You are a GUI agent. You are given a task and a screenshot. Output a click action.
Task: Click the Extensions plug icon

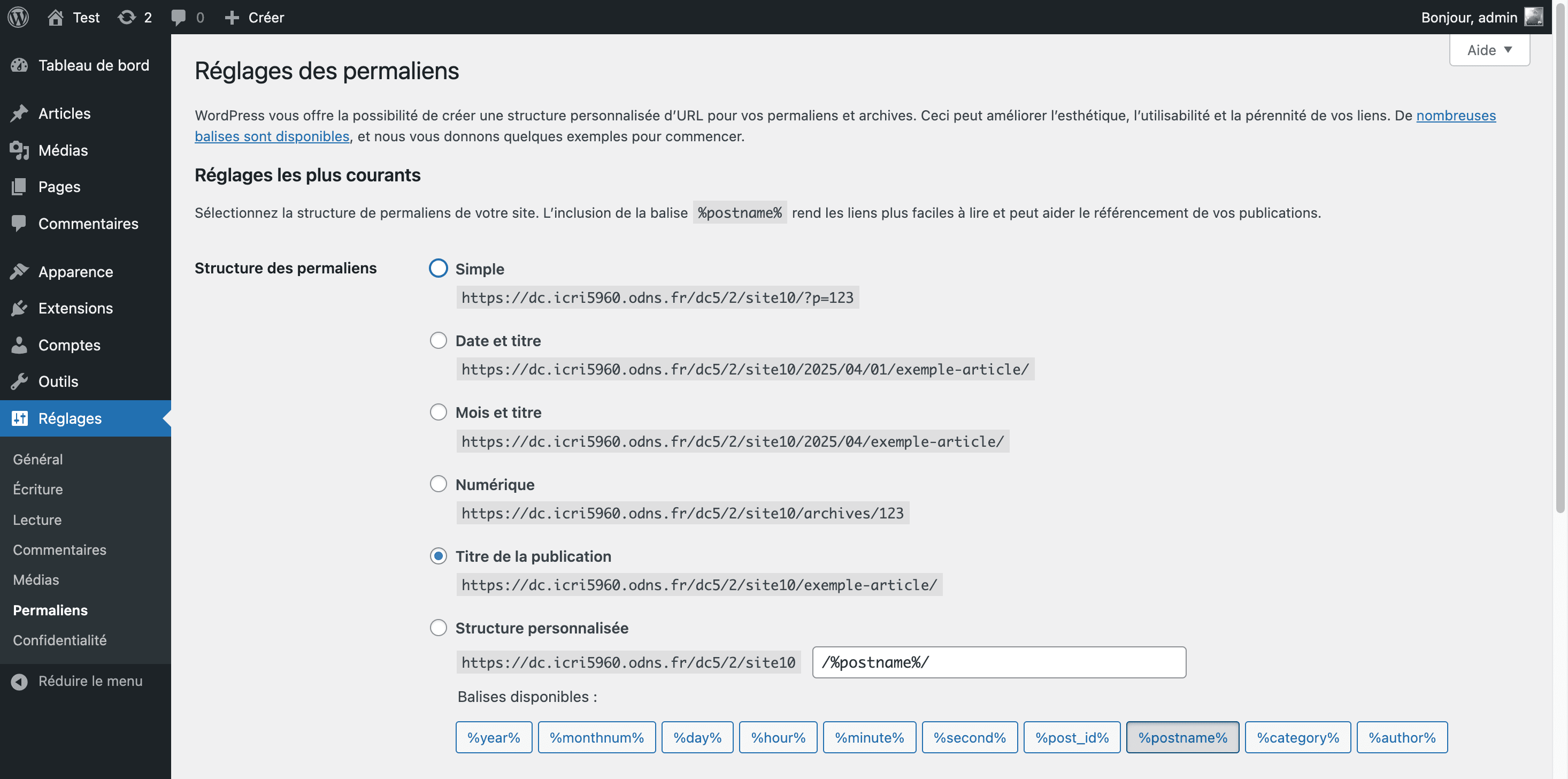(x=19, y=308)
